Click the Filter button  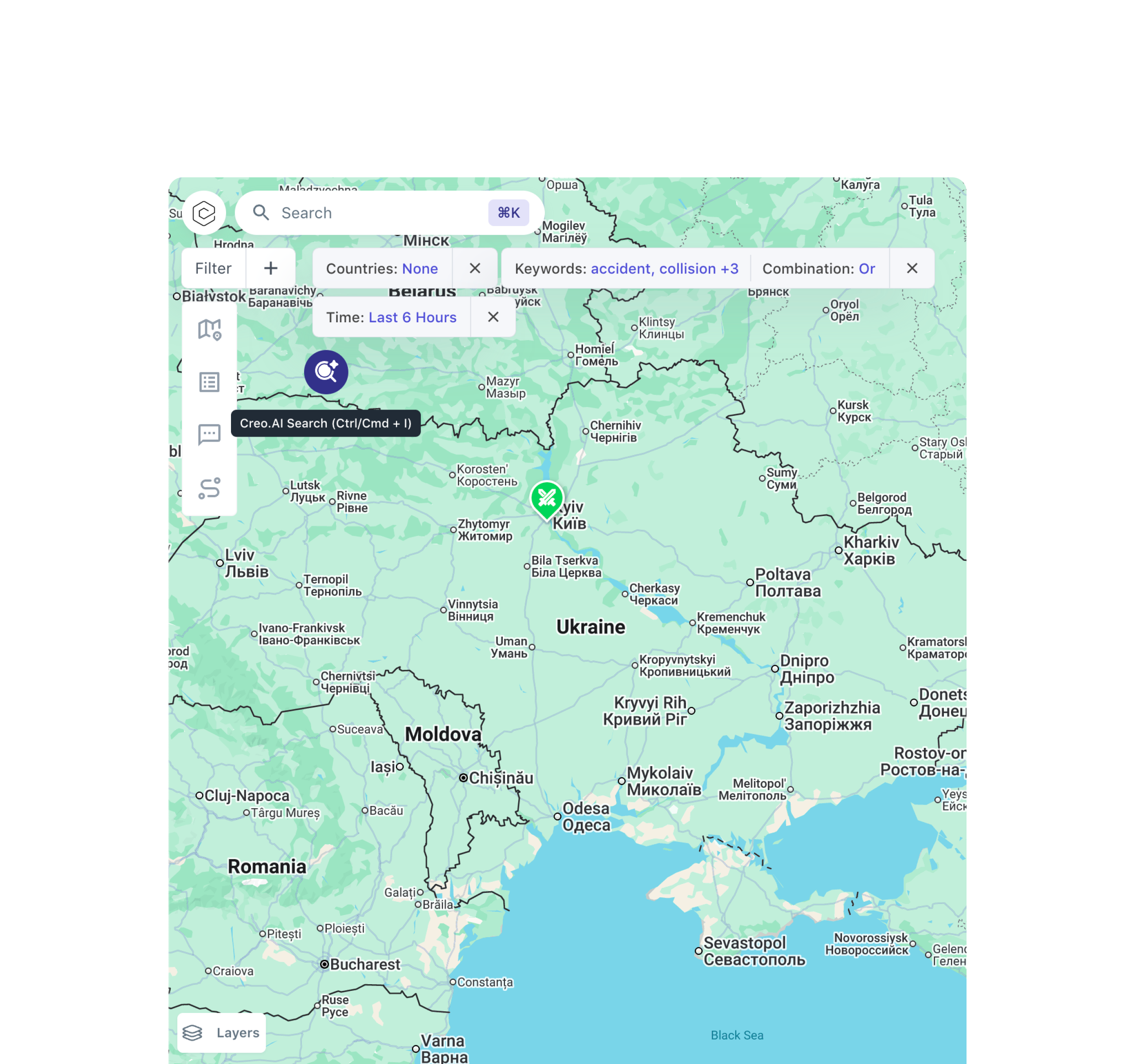tap(213, 268)
